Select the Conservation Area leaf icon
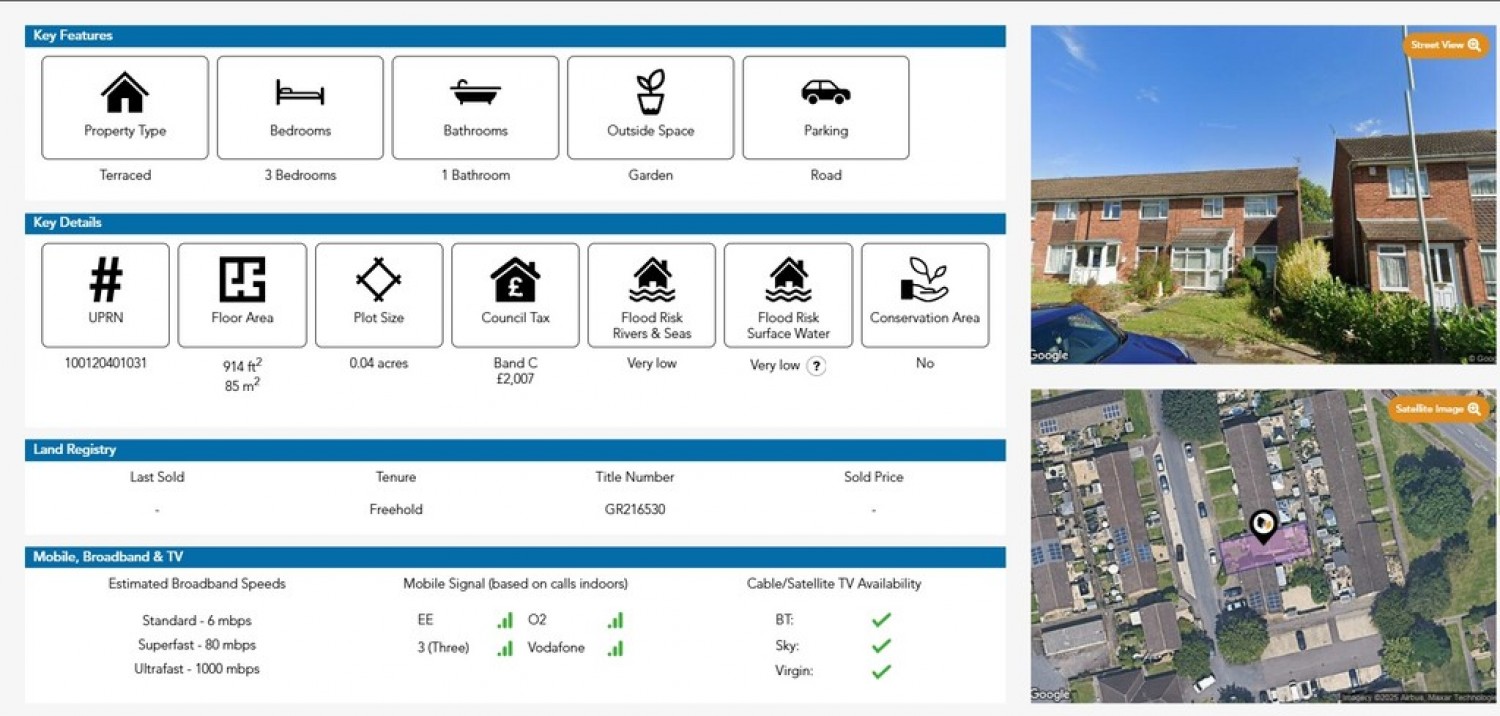Image resolution: width=1500 pixels, height=716 pixels. (925, 280)
